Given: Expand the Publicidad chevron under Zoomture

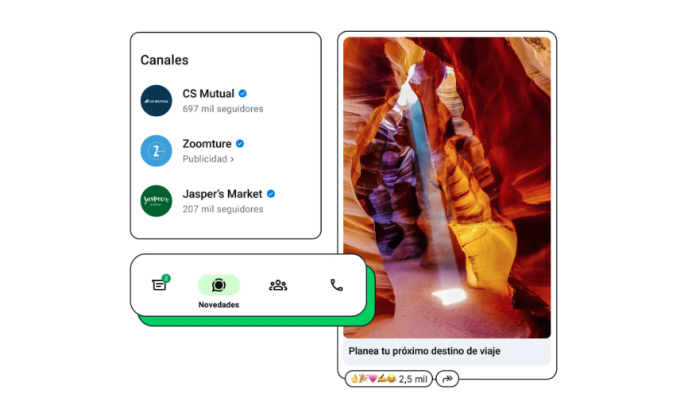Looking at the screenshot, I should point(232,159).
